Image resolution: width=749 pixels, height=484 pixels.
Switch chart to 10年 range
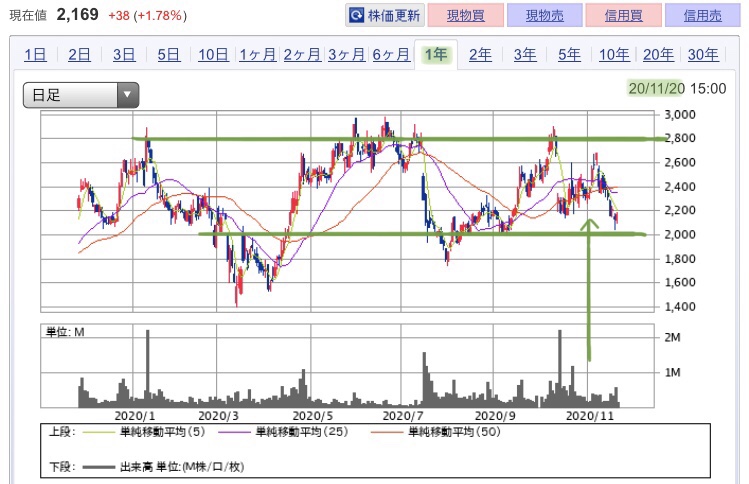point(614,55)
